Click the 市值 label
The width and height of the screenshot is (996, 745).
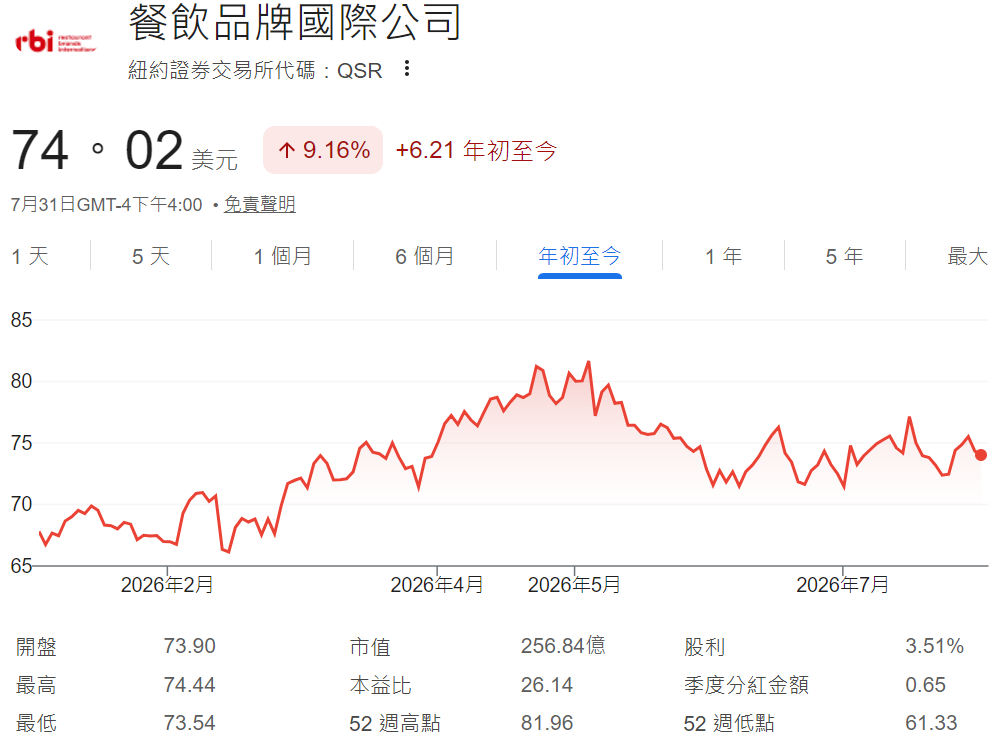tap(370, 647)
